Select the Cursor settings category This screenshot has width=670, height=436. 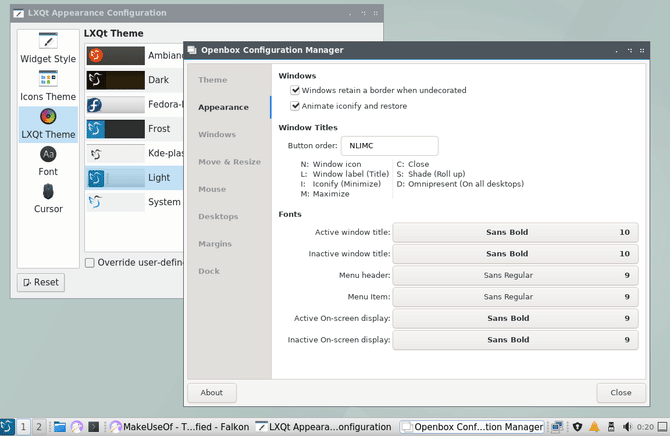click(48, 198)
